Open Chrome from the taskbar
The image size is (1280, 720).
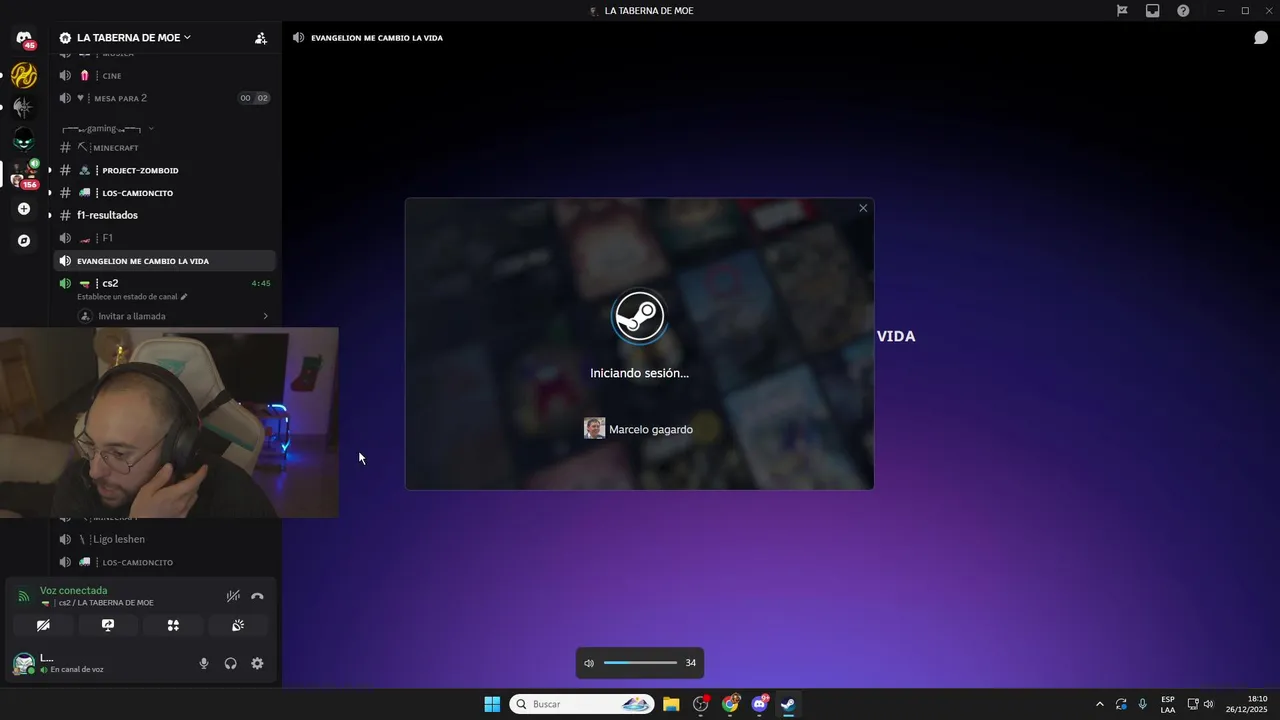730,704
